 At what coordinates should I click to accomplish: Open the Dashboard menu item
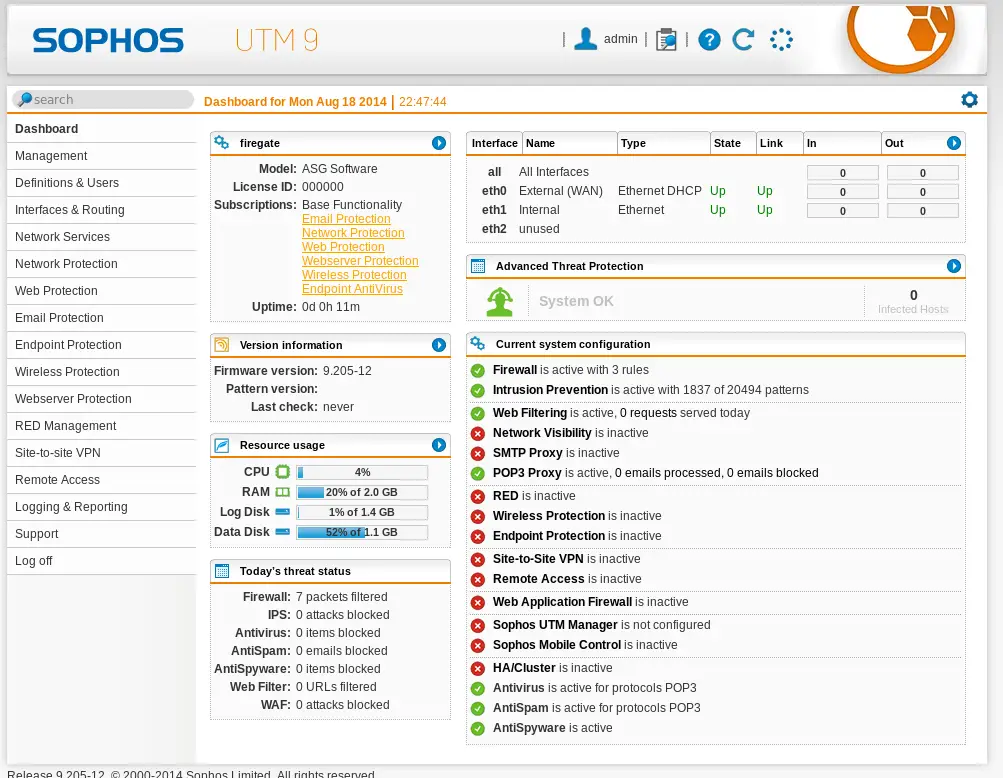pyautogui.click(x=101, y=129)
